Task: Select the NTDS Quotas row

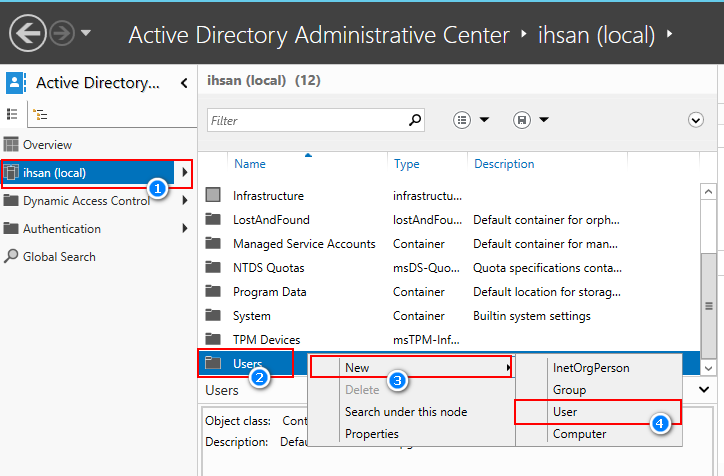Action: tap(449, 268)
